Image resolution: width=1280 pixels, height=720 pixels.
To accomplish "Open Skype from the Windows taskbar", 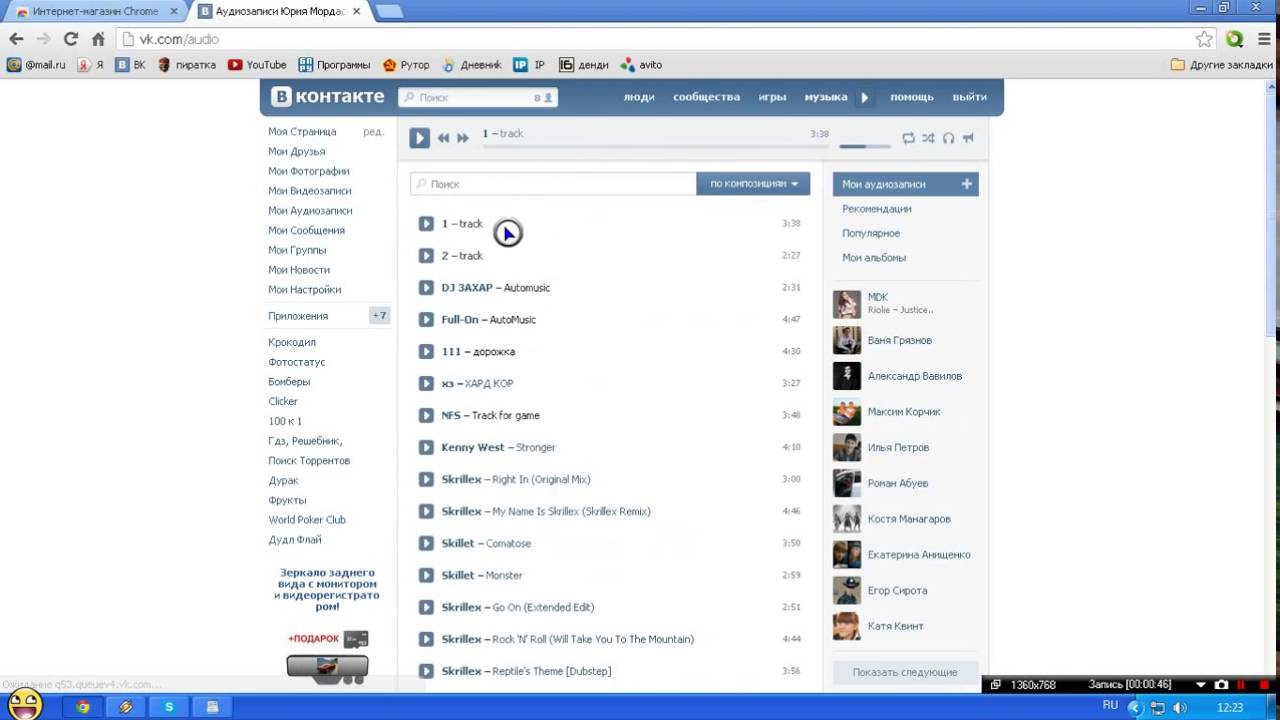I will click(169, 707).
